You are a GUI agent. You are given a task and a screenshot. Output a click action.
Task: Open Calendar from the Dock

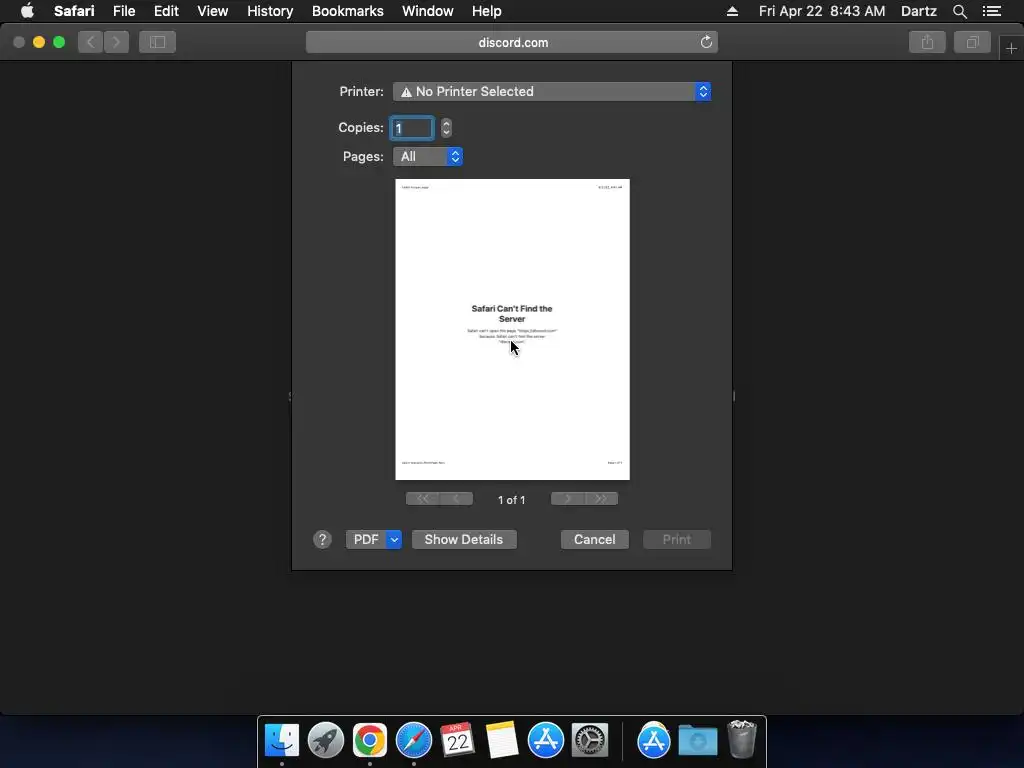[457, 740]
